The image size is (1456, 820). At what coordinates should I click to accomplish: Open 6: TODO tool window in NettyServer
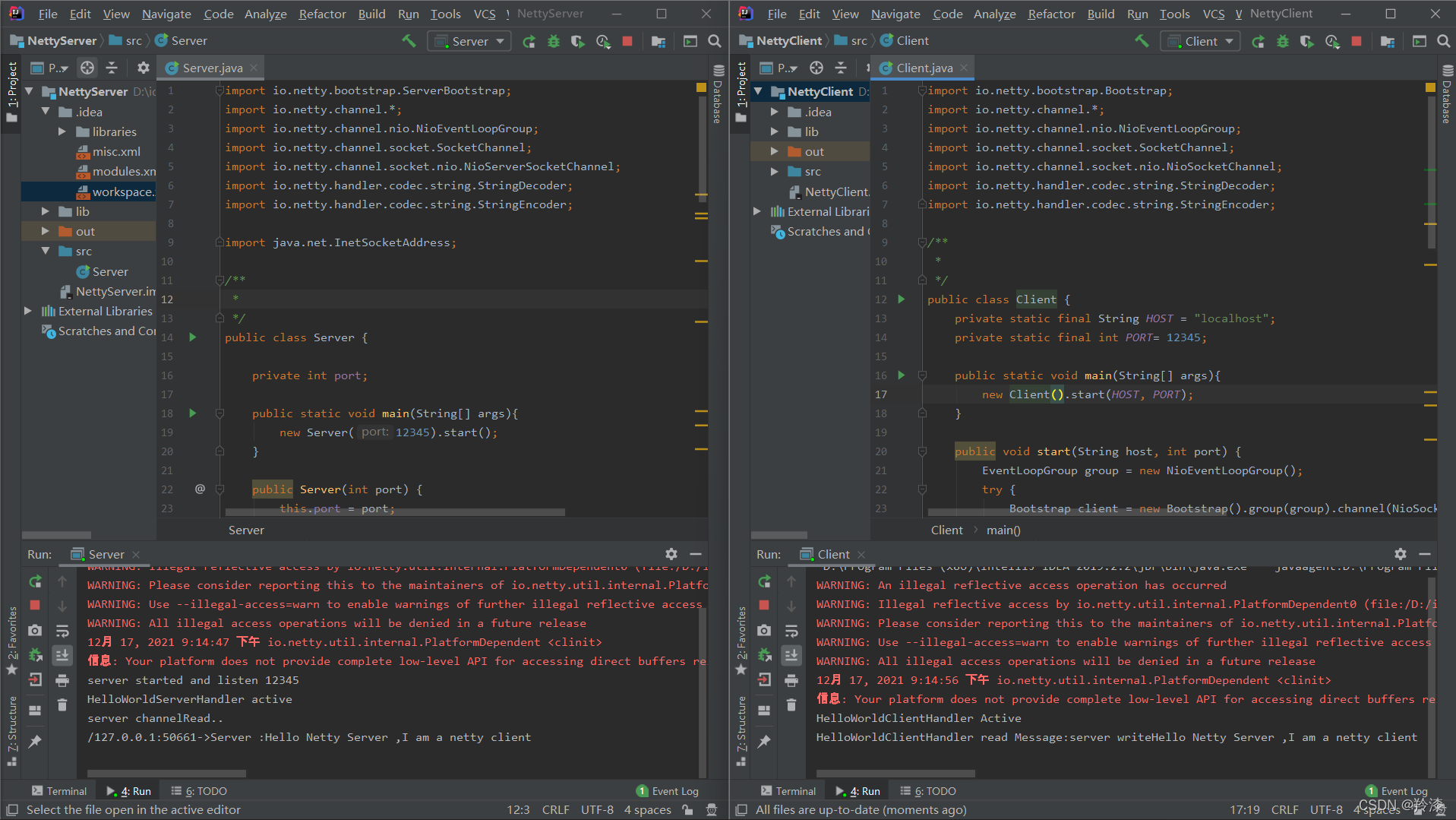[x=199, y=791]
